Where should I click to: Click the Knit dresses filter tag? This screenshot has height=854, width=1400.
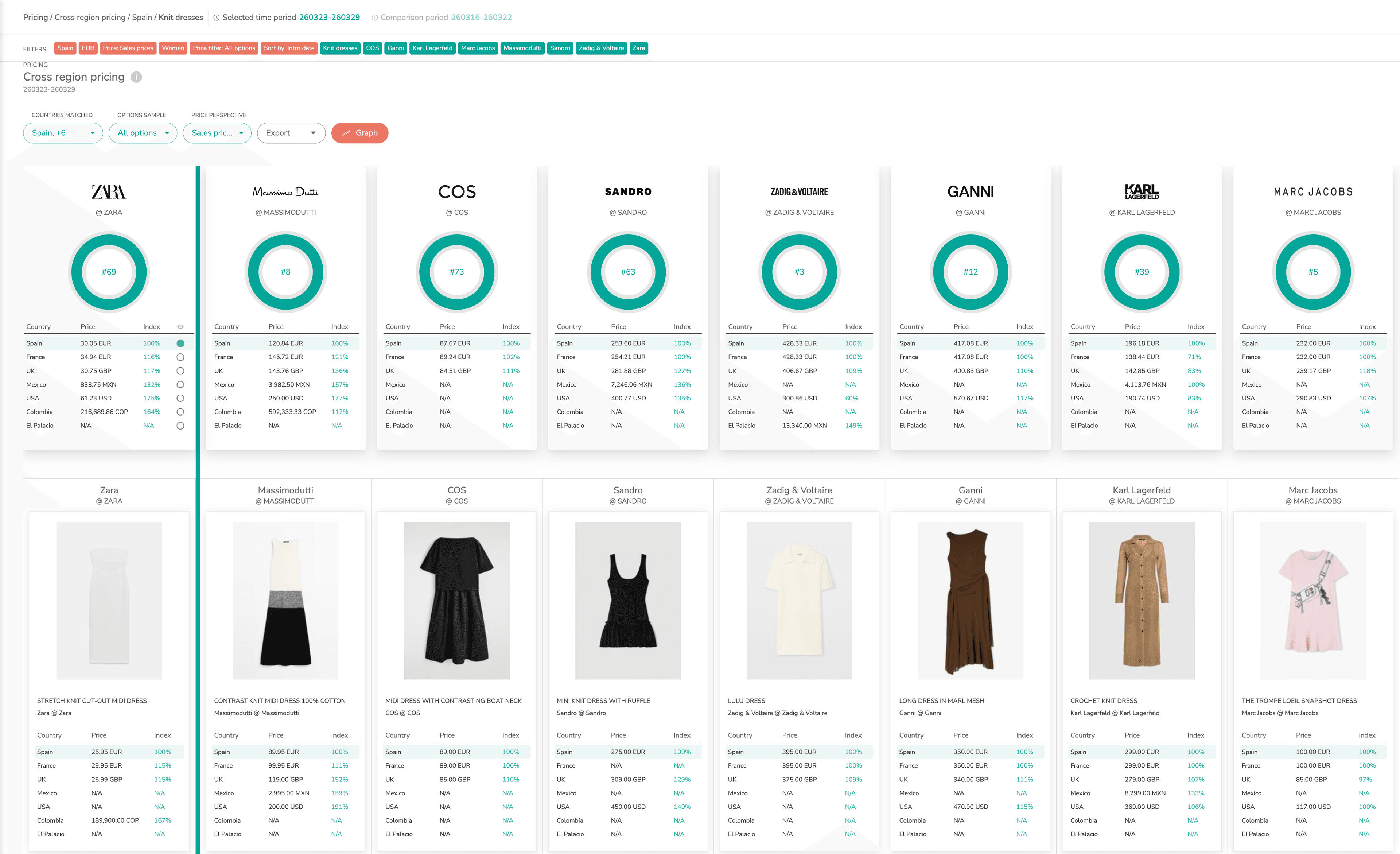(340, 48)
